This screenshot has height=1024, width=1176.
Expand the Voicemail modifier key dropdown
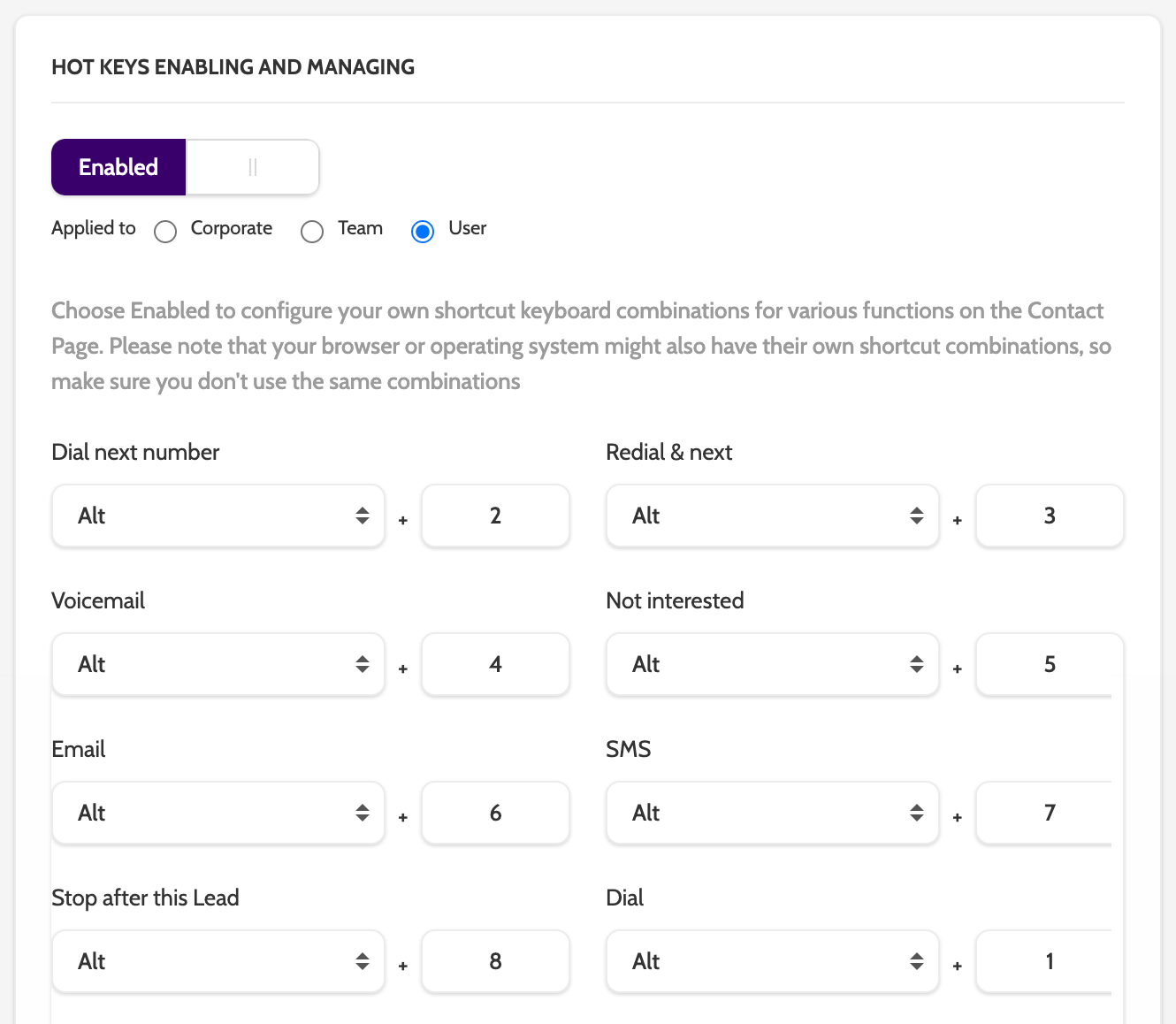click(x=218, y=664)
